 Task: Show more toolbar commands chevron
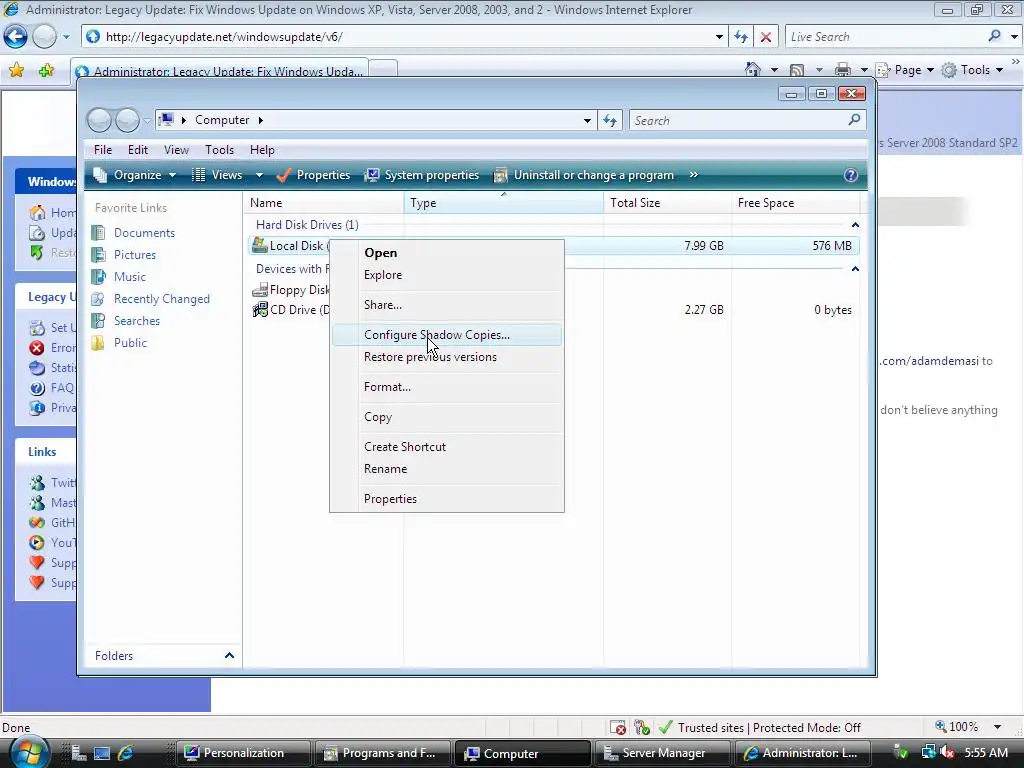click(694, 174)
